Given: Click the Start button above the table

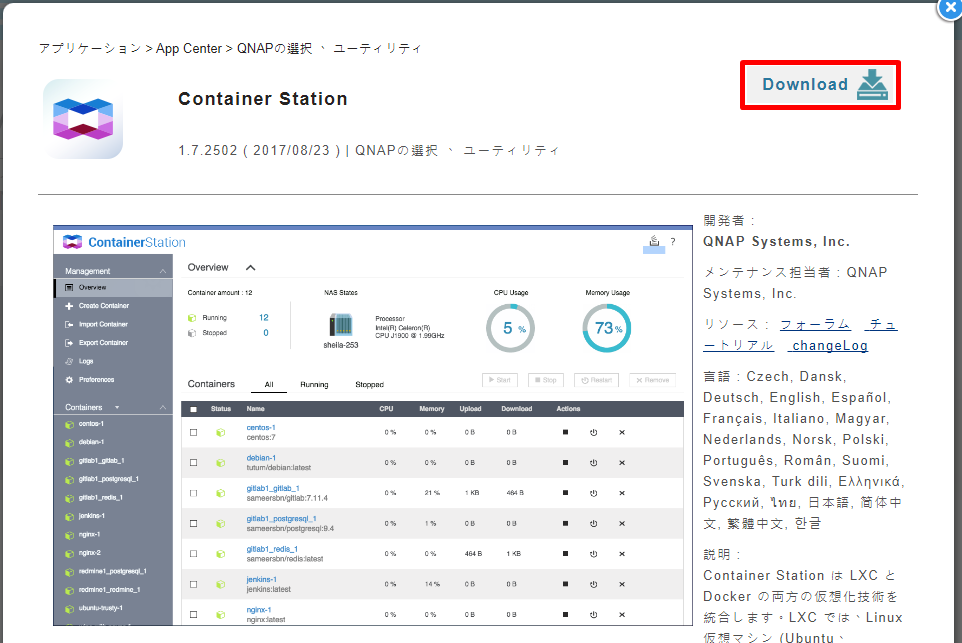Looking at the screenshot, I should pos(499,380).
